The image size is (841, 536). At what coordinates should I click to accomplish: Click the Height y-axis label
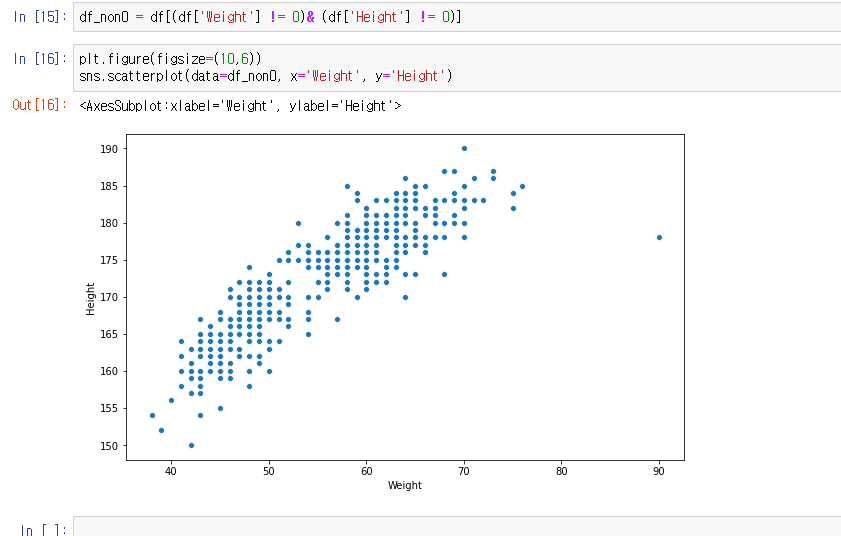90,299
